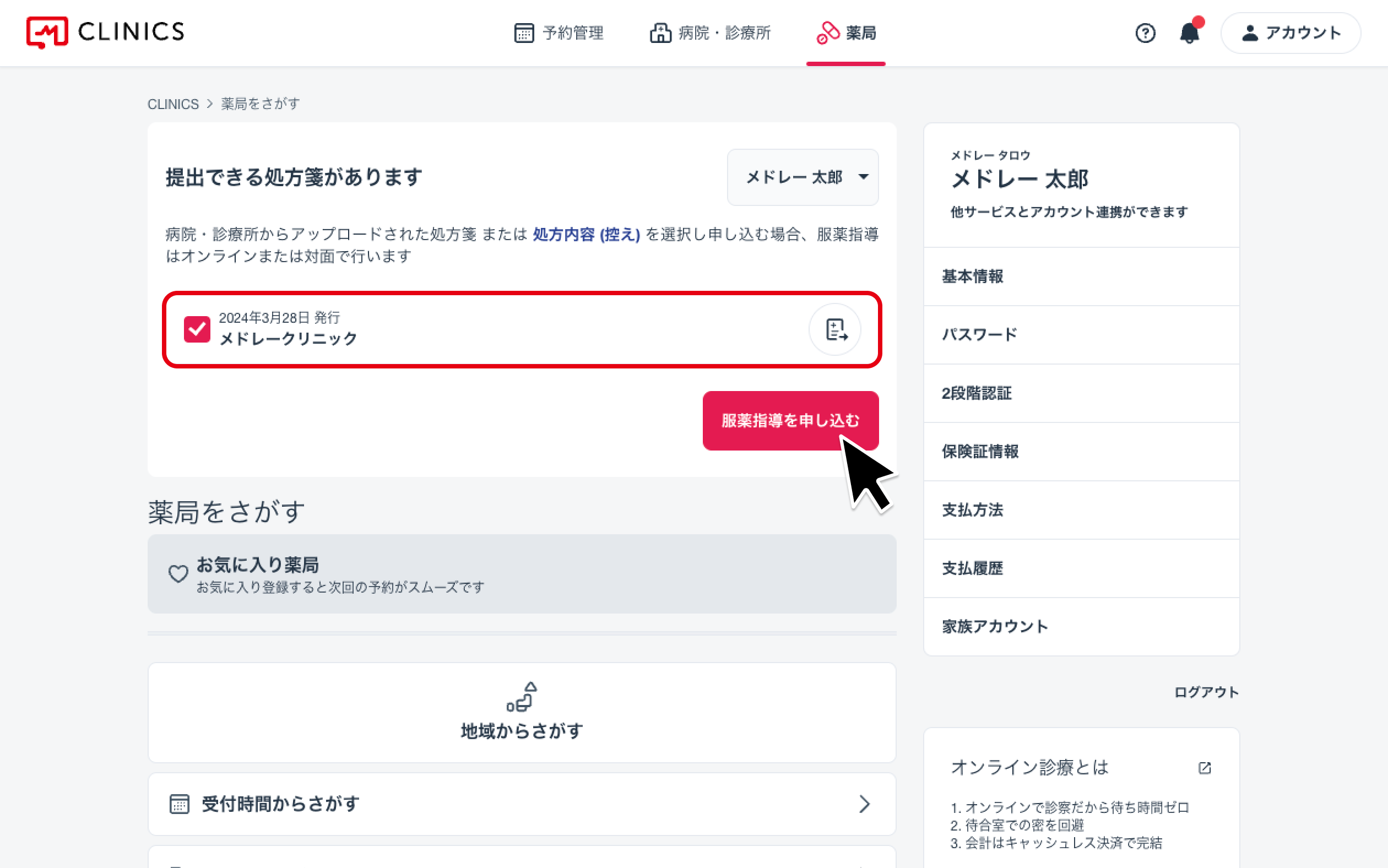Viewport: 1388px width, 868px height.
Task: Click the 予約管理 calendar icon
Action: pyautogui.click(x=523, y=33)
